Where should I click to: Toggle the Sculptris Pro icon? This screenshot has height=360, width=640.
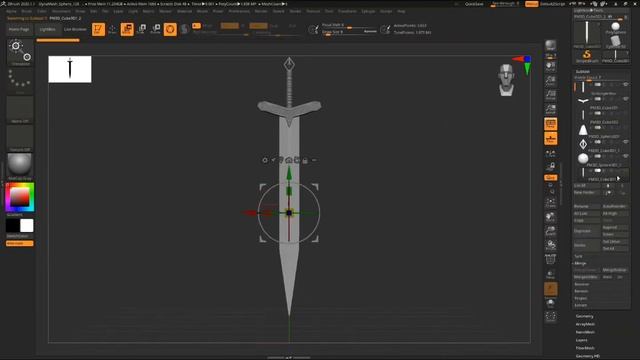[185, 29]
